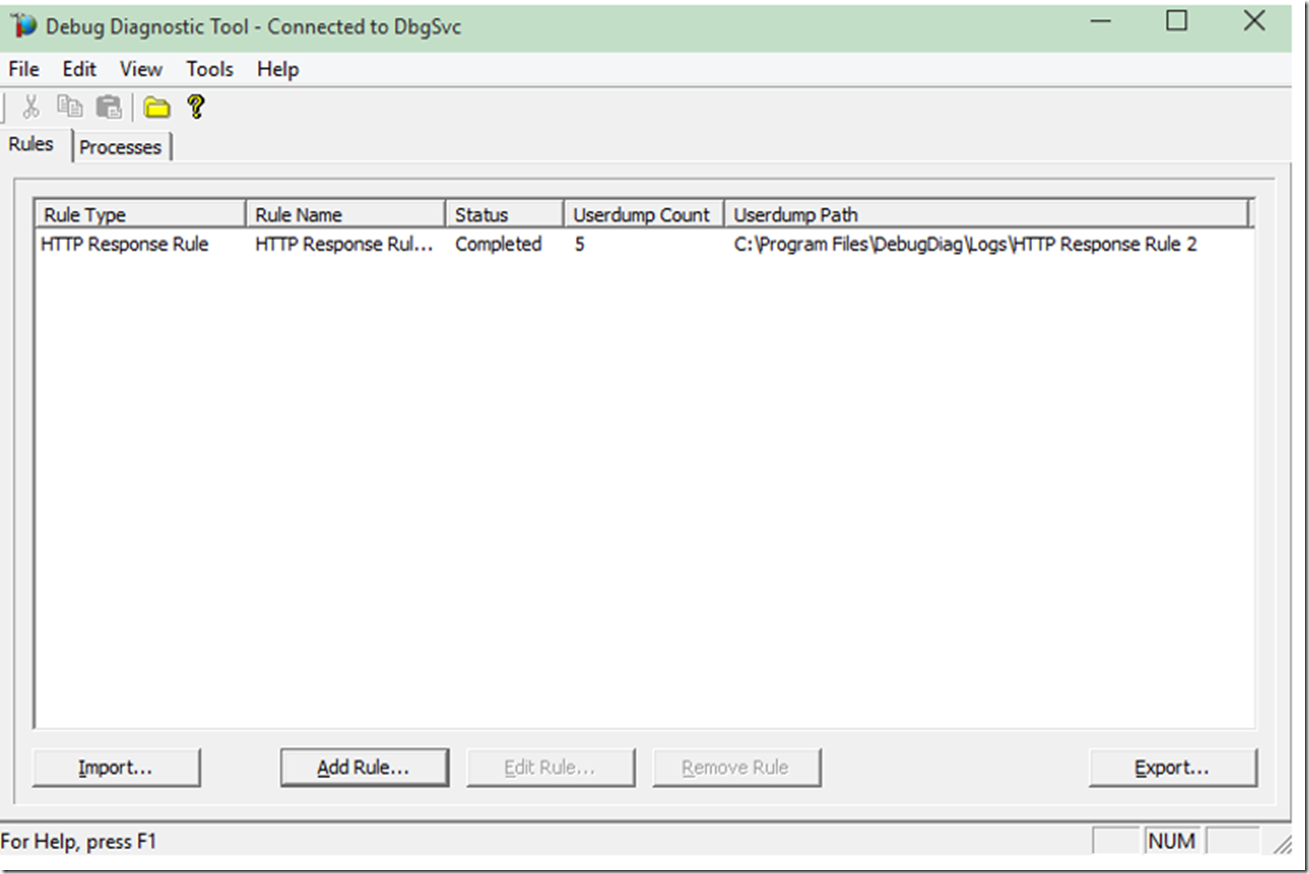The width and height of the screenshot is (1309, 874).
Task: Sort by the Userdump Count column header
Action: (x=644, y=215)
